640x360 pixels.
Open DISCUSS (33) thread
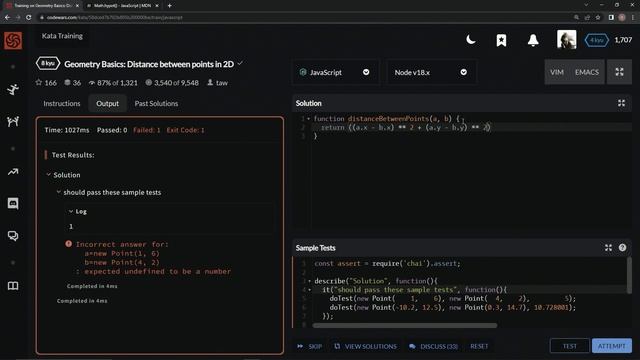coord(433,346)
